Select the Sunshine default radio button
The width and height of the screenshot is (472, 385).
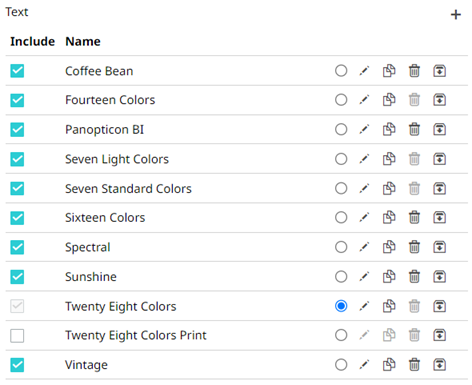coord(341,277)
